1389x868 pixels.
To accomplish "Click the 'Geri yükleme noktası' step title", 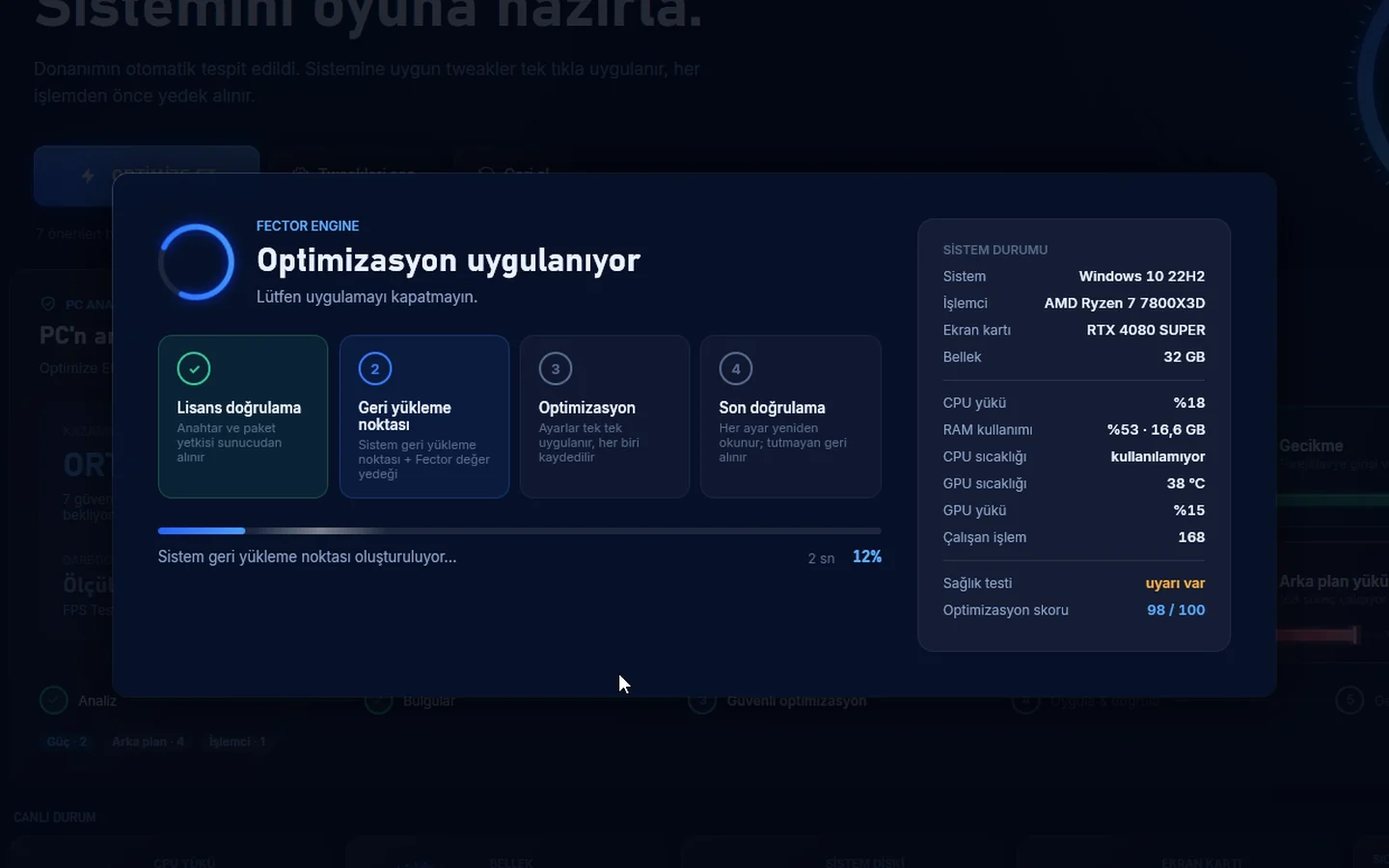I will [x=404, y=416].
